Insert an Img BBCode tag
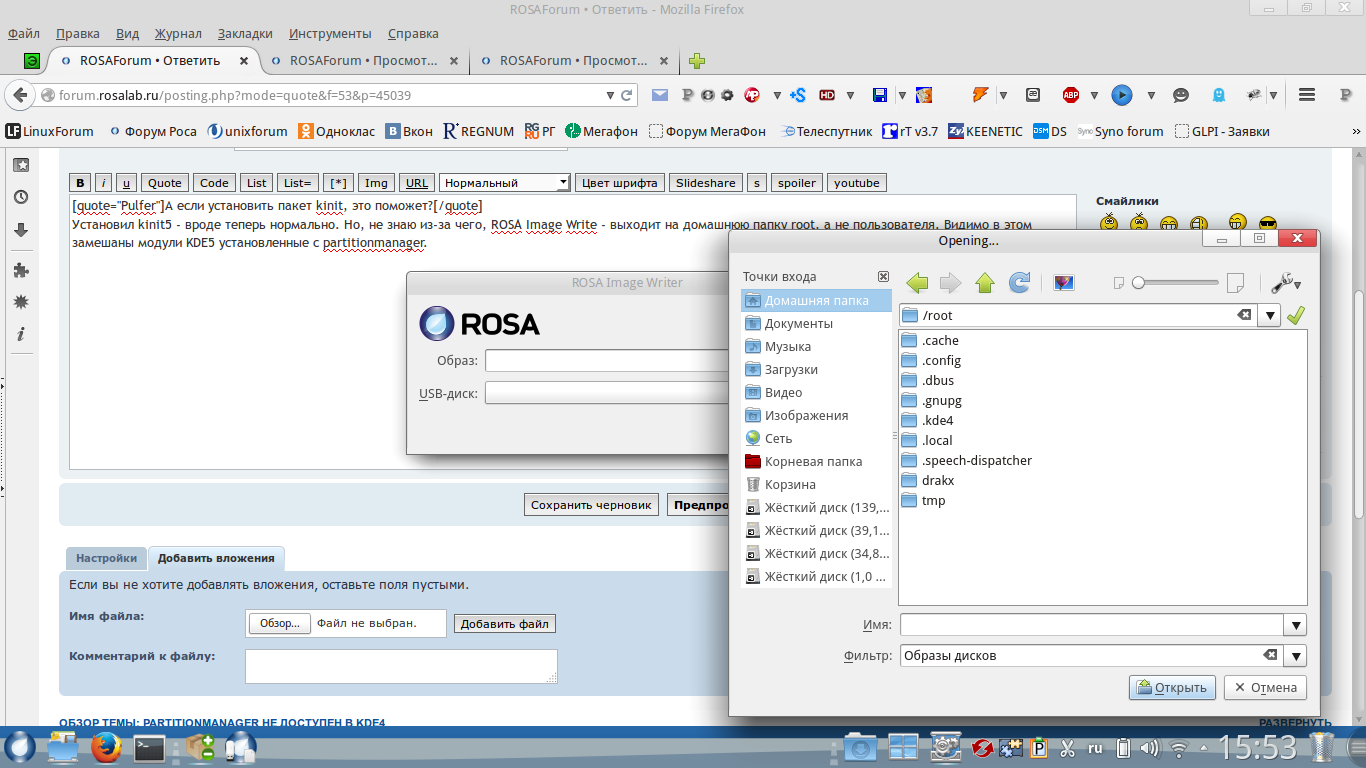 (x=376, y=183)
